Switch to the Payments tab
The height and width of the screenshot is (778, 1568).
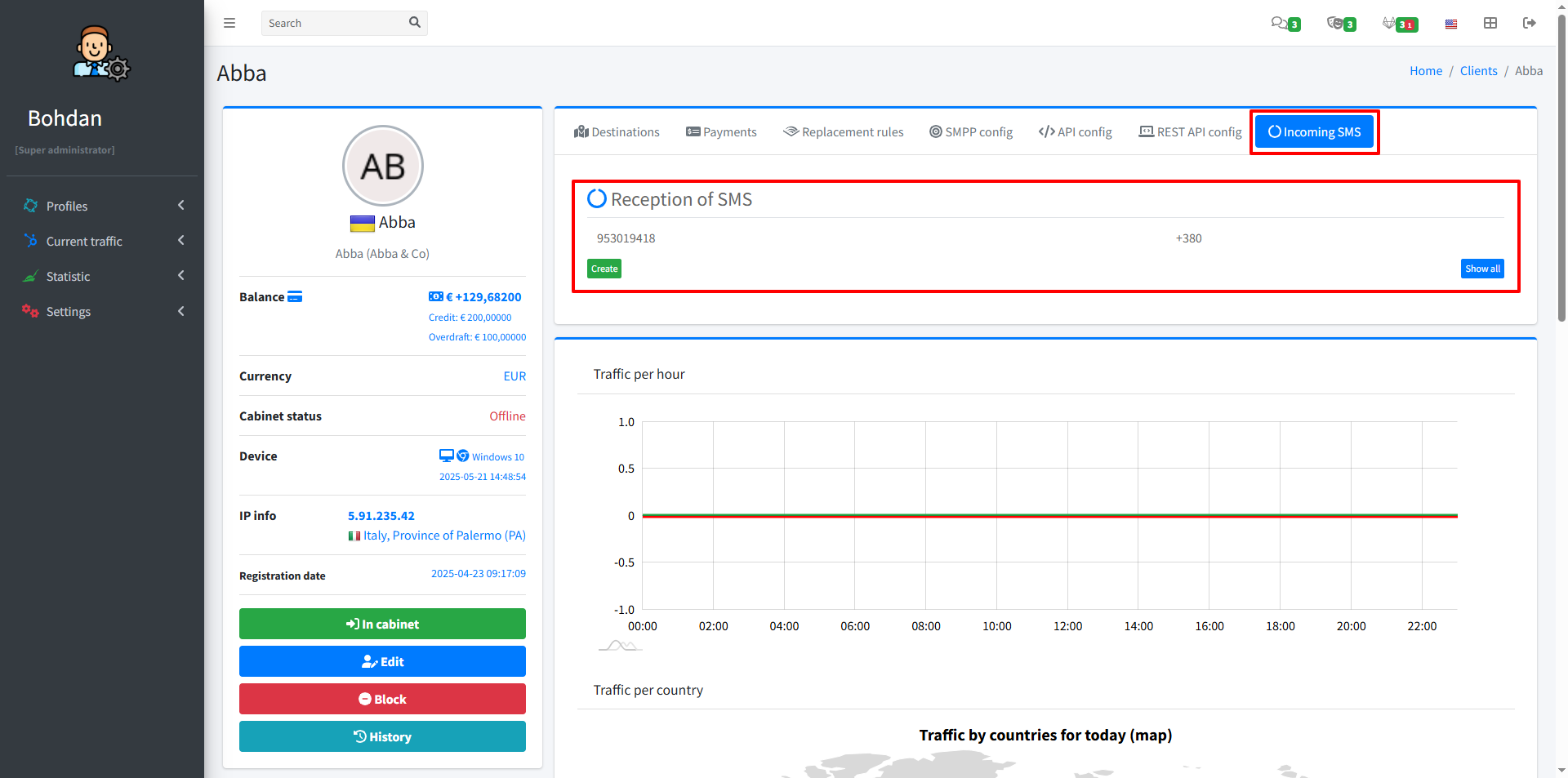[x=721, y=132]
